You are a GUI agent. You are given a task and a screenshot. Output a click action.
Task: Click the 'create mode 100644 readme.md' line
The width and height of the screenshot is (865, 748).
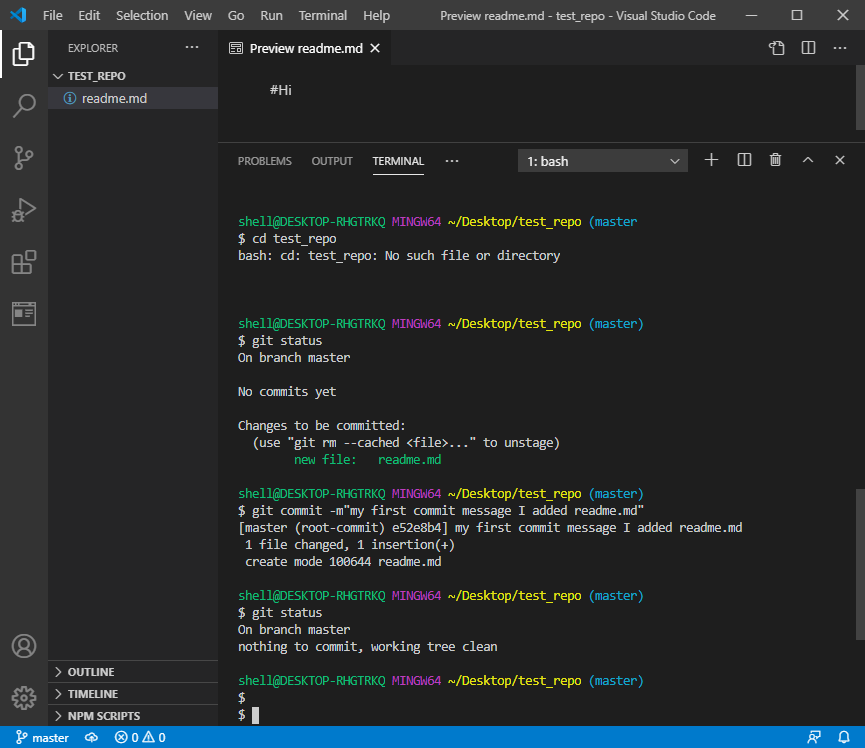coord(343,562)
